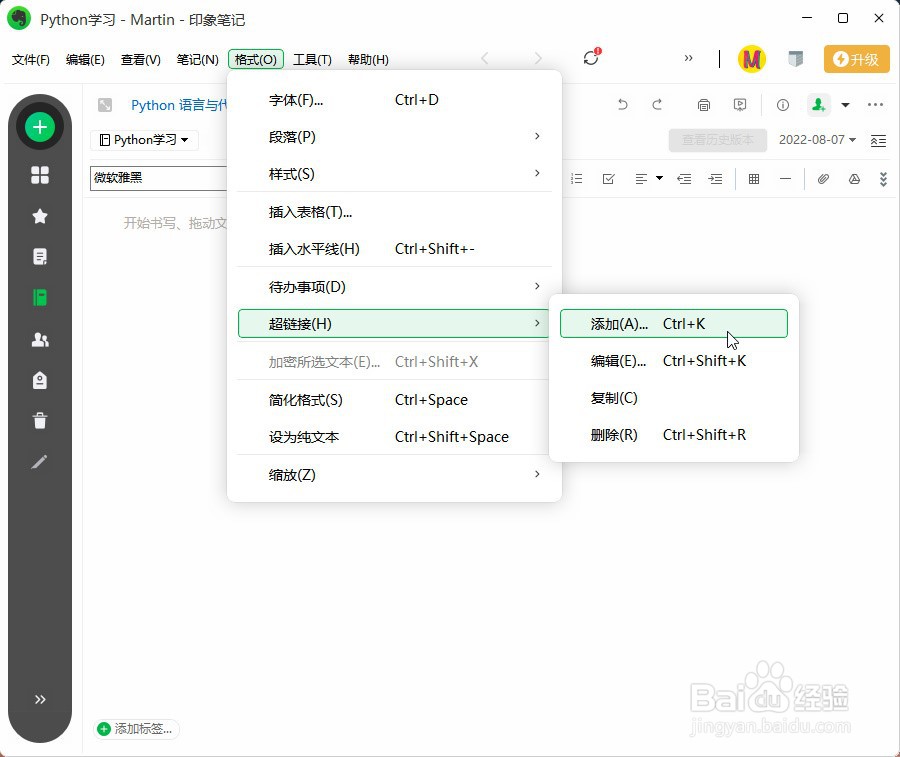Select 添加(A)... hyperlink option
Screen dimensions: 900x757
(x=673, y=324)
